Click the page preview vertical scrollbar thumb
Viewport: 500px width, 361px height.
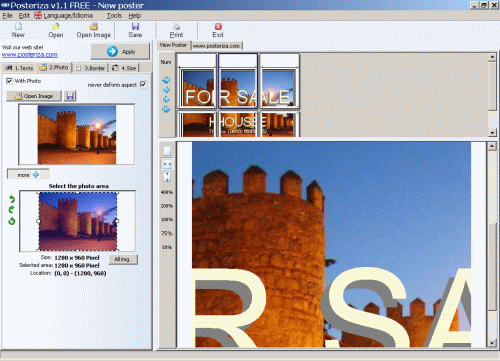pos(492,267)
